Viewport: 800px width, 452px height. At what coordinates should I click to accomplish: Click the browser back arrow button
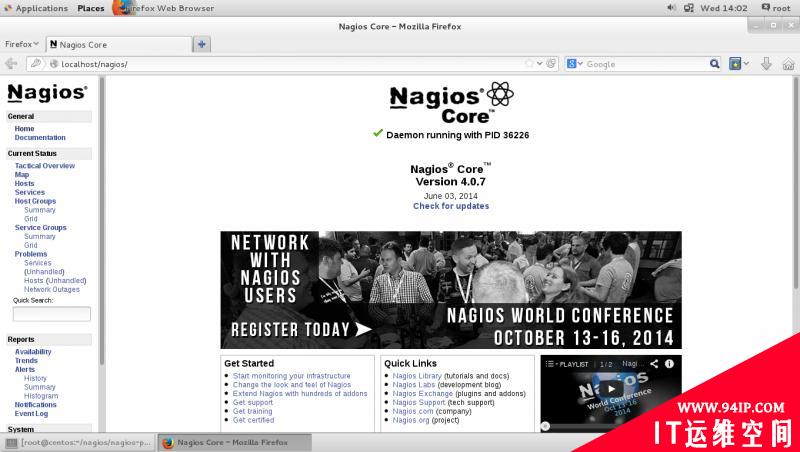[11, 64]
